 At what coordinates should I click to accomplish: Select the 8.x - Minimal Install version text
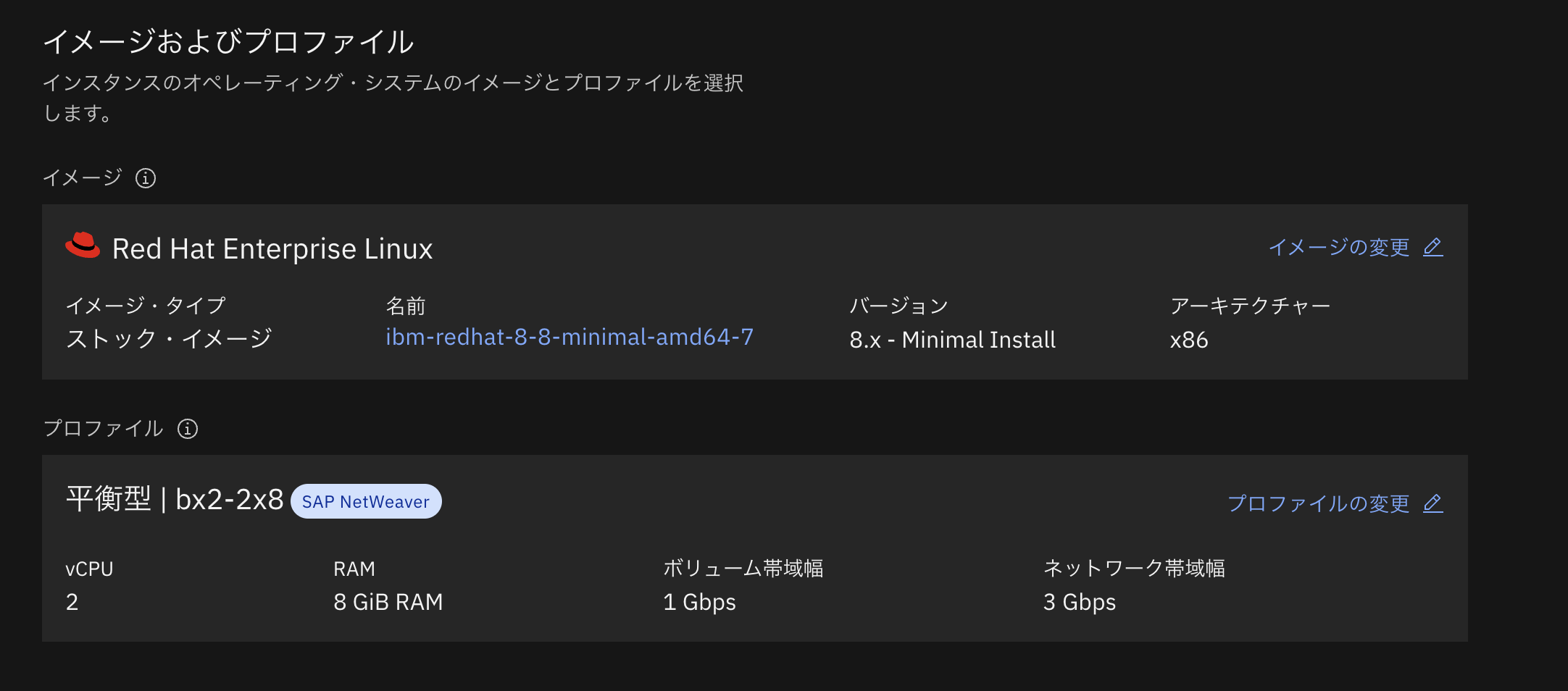coord(953,340)
